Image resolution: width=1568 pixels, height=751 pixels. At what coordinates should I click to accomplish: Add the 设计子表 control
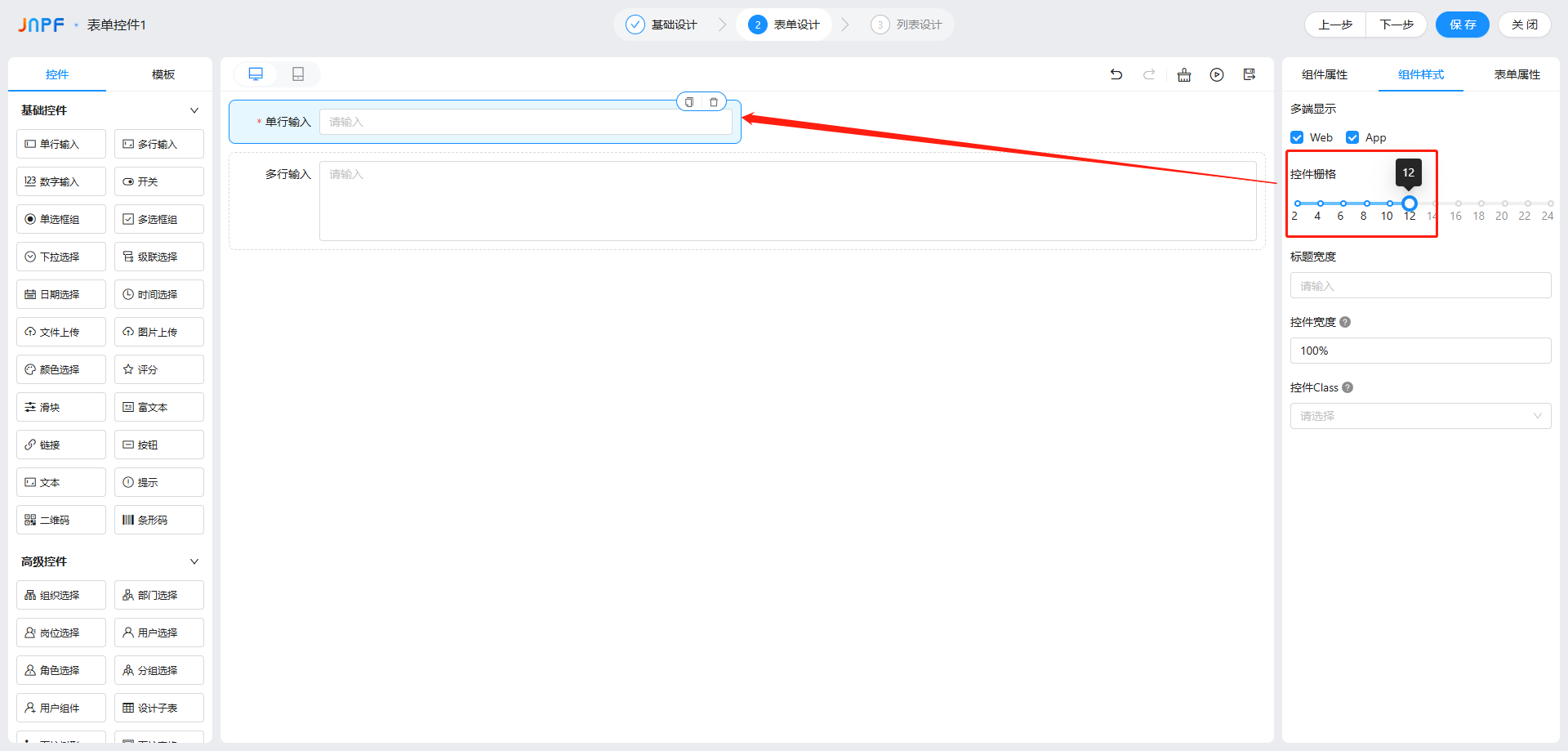pyautogui.click(x=159, y=708)
